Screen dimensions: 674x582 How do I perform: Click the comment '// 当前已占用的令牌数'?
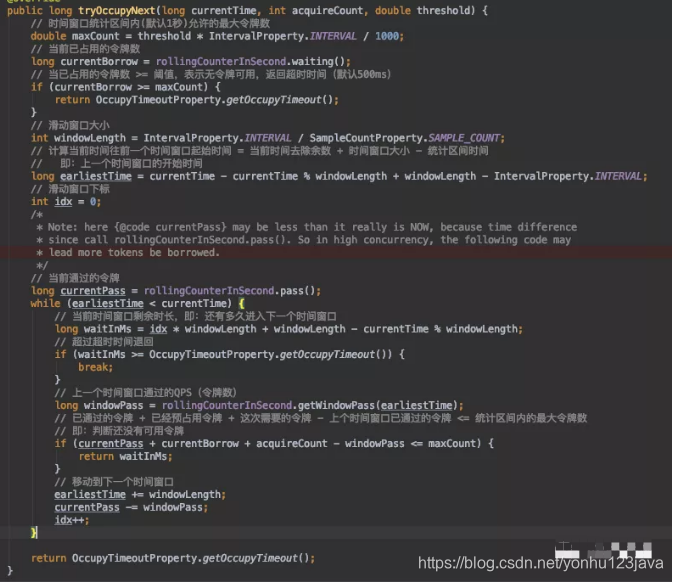85,49
